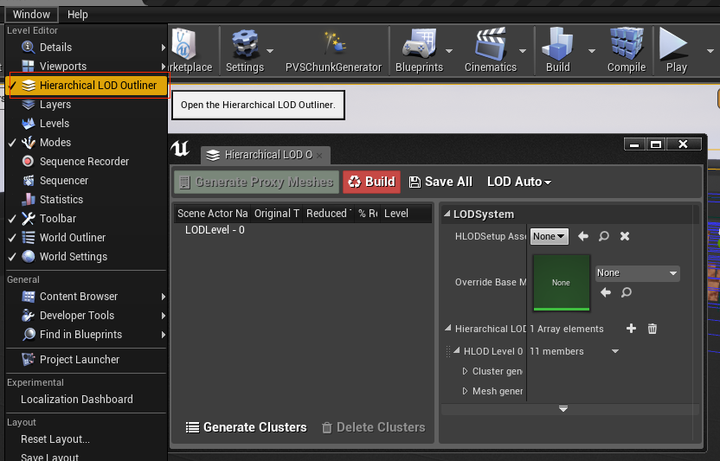Screen dimensions: 720x461
Task: Open the Details submenu
Action: click(x=86, y=47)
